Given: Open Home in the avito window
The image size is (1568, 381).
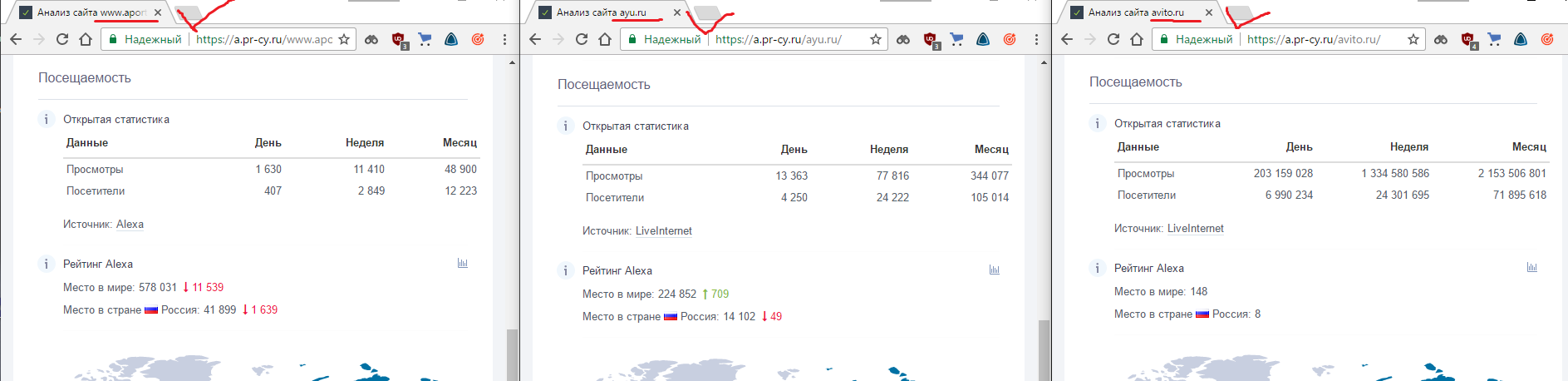Looking at the screenshot, I should pyautogui.click(x=1137, y=39).
